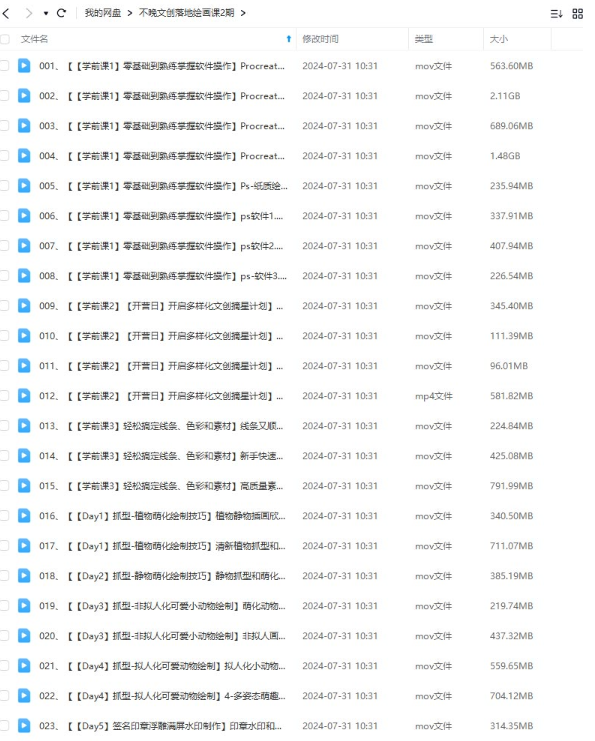This screenshot has width=595, height=741.
Task: Click the video icon of file 012
Action: [24, 396]
